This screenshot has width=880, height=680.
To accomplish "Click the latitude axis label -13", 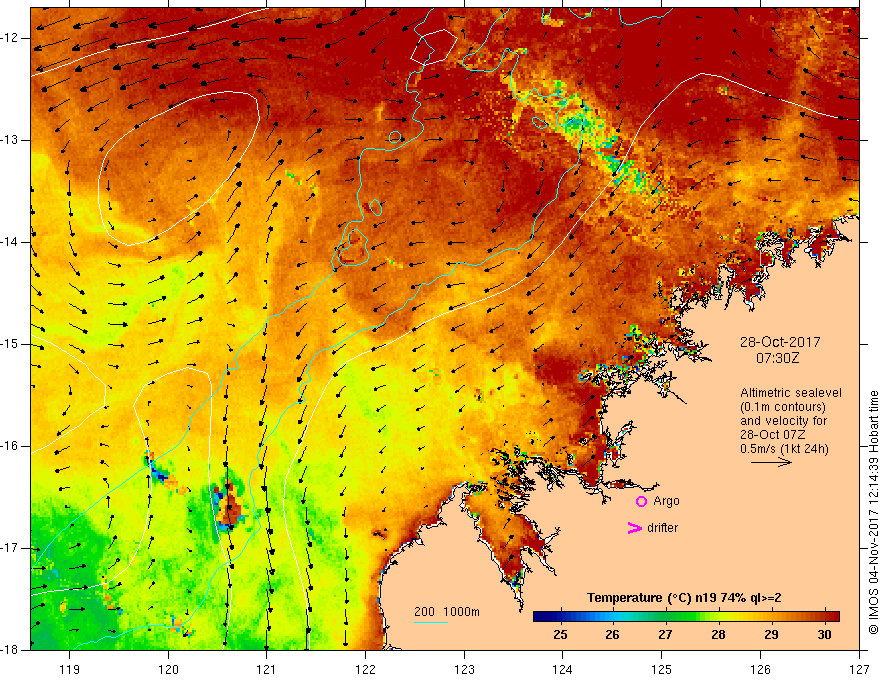I will pos(11,140).
